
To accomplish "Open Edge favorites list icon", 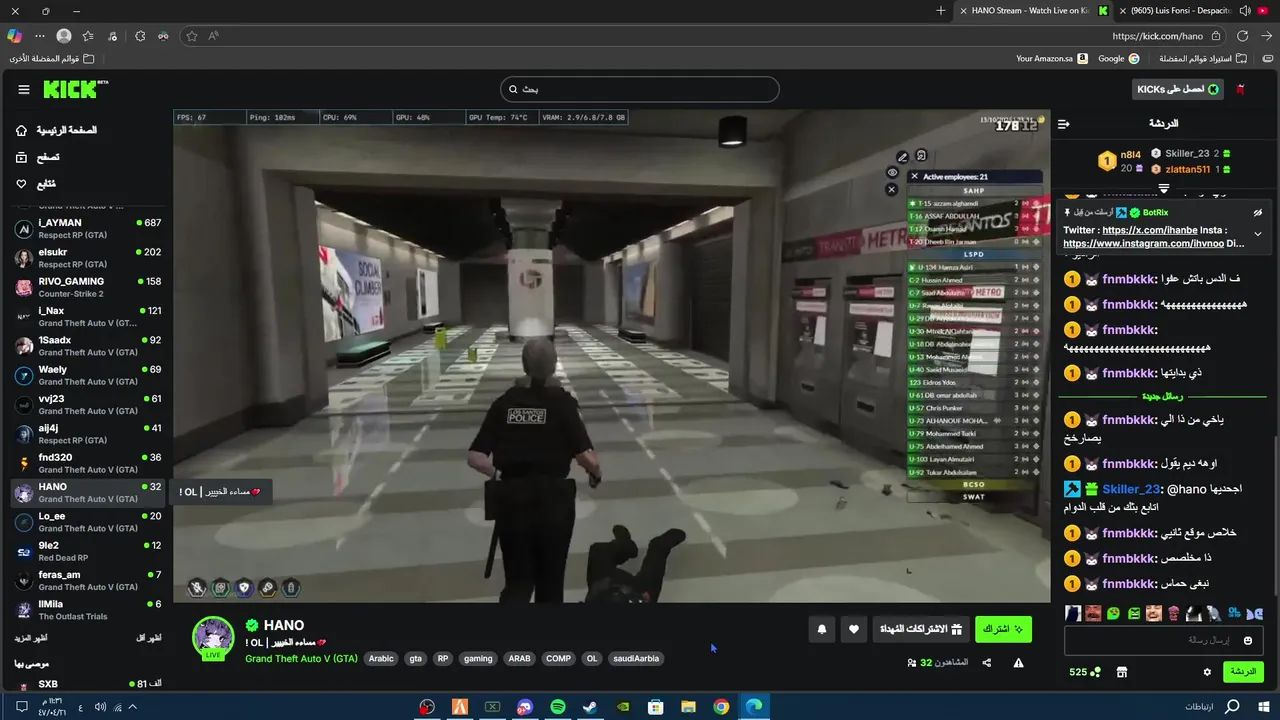I will [87, 36].
